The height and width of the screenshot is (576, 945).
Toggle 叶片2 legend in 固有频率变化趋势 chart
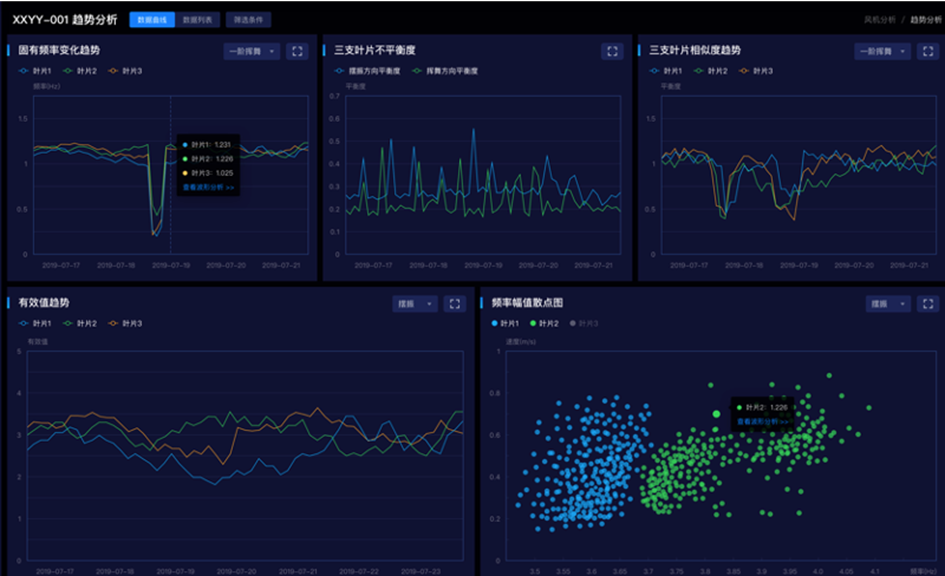[x=80, y=71]
